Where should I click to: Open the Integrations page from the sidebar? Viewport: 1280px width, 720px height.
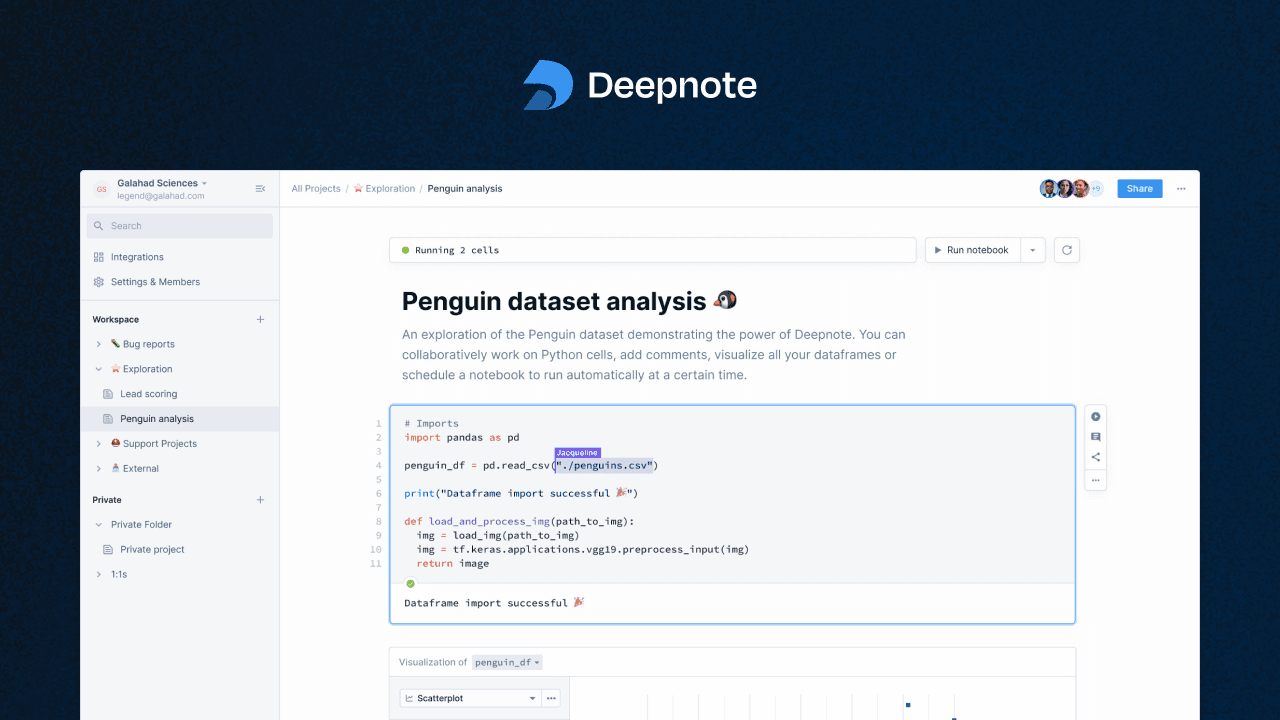[137, 256]
